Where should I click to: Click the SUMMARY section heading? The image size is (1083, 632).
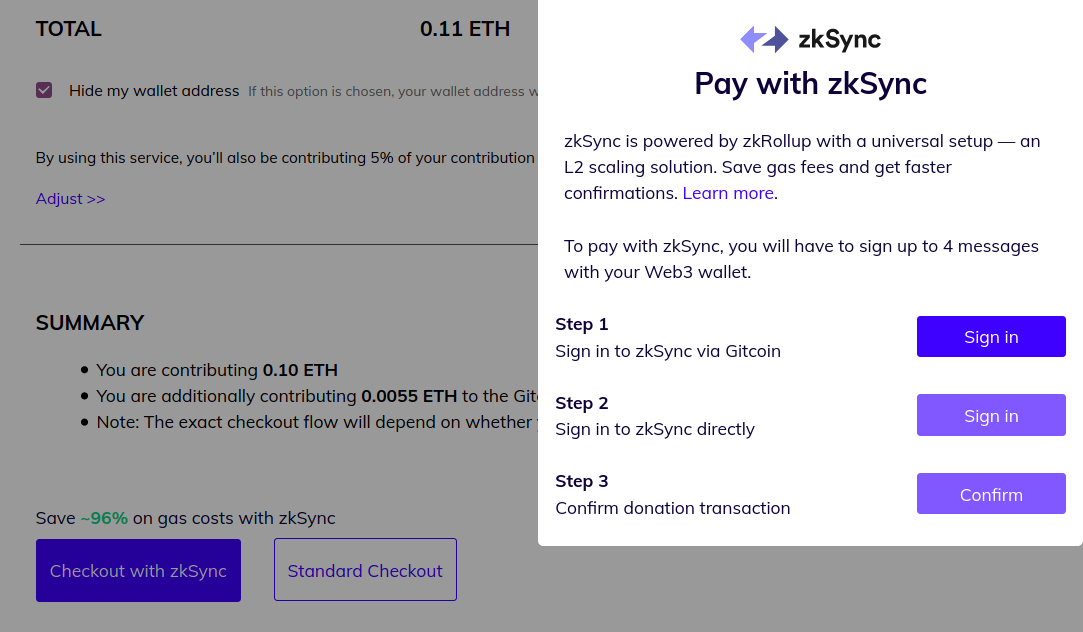click(90, 323)
